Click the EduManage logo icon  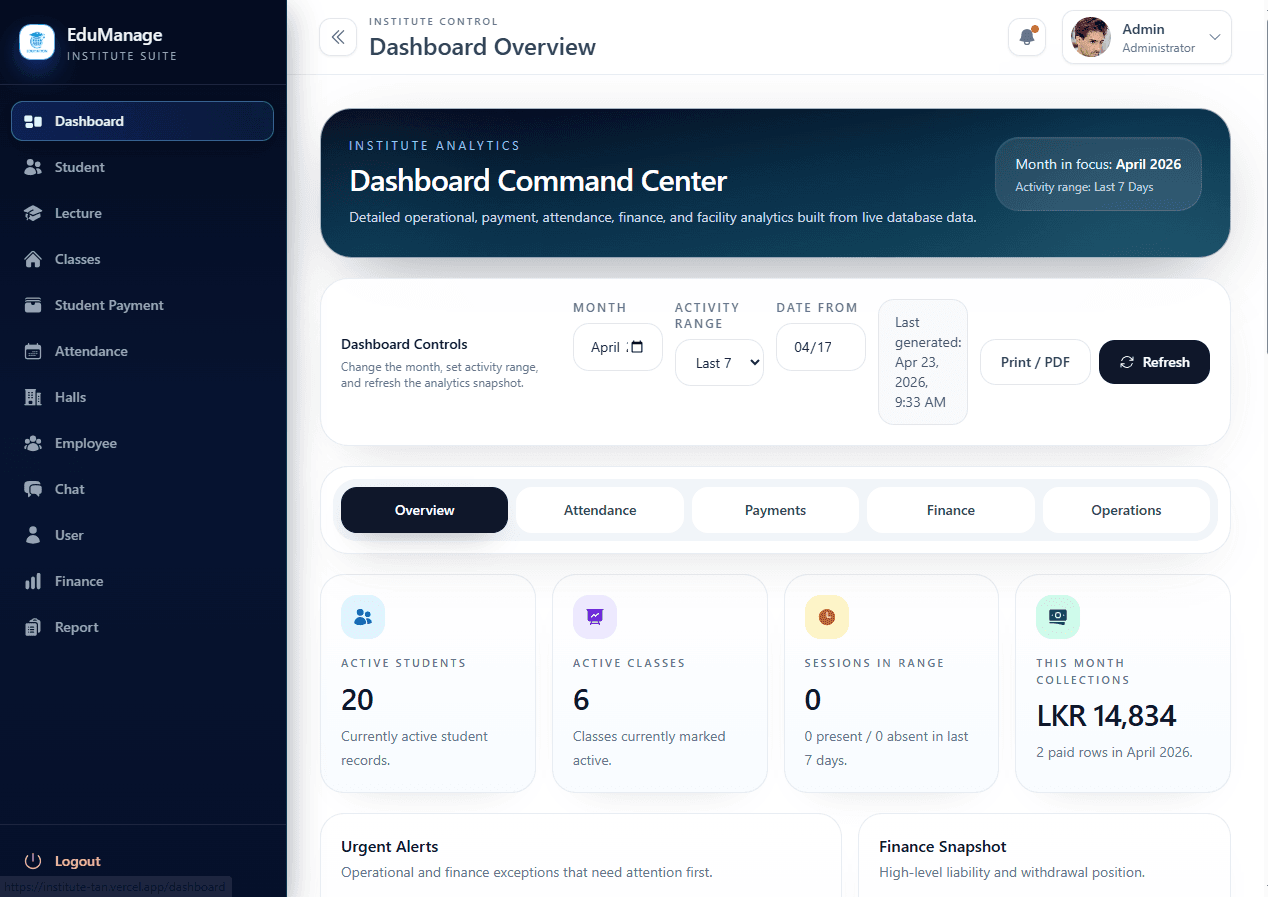pyautogui.click(x=37, y=42)
